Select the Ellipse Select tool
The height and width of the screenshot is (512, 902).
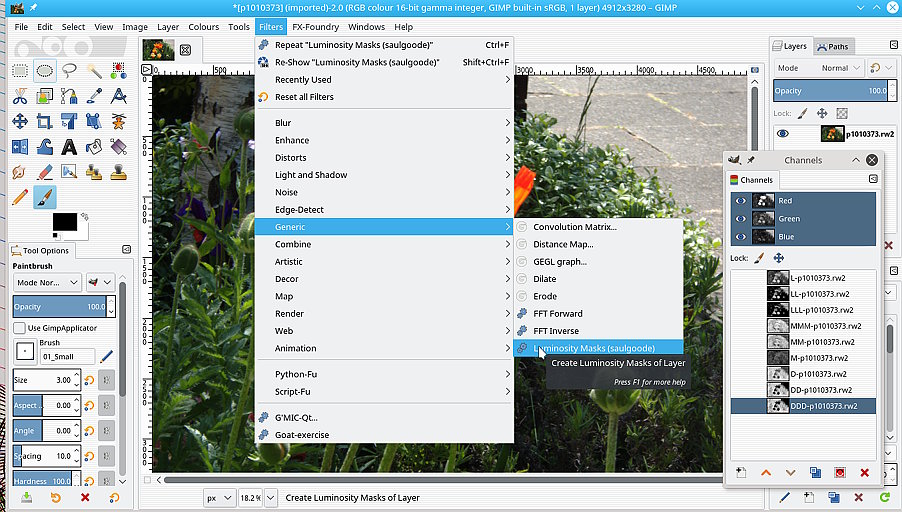pyautogui.click(x=45, y=71)
